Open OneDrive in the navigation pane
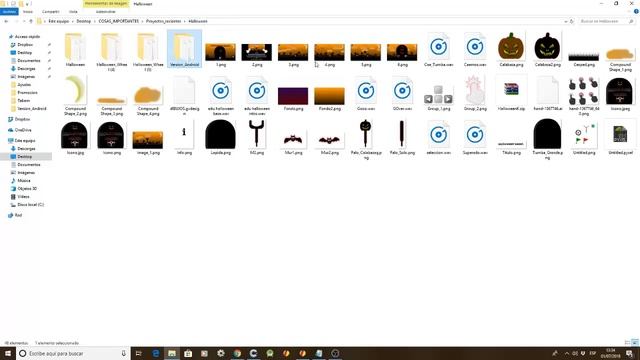This screenshot has width=640, height=360. tap(23, 130)
